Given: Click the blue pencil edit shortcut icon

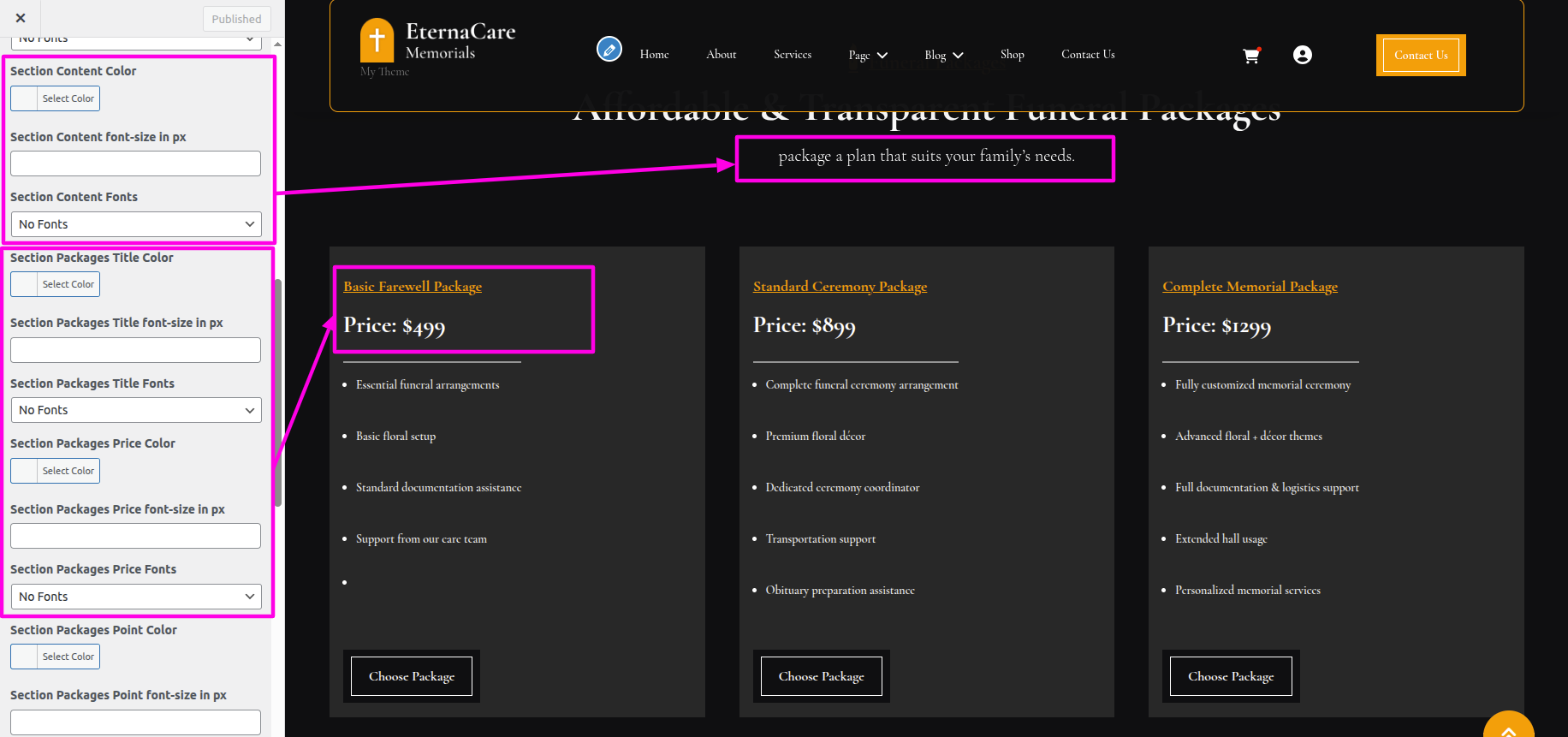Looking at the screenshot, I should pos(609,50).
